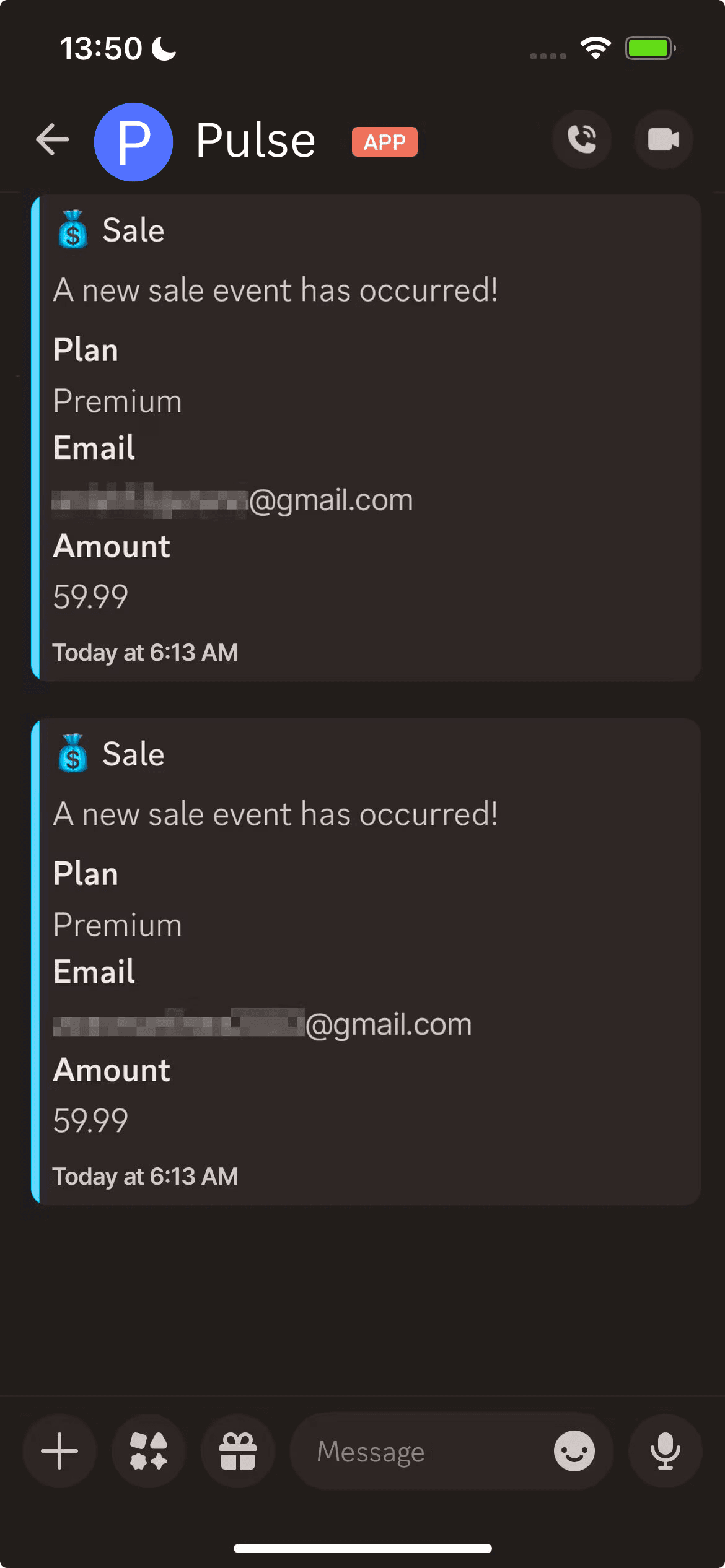
Task: Tap the first blurred gmail address
Action: click(233, 500)
